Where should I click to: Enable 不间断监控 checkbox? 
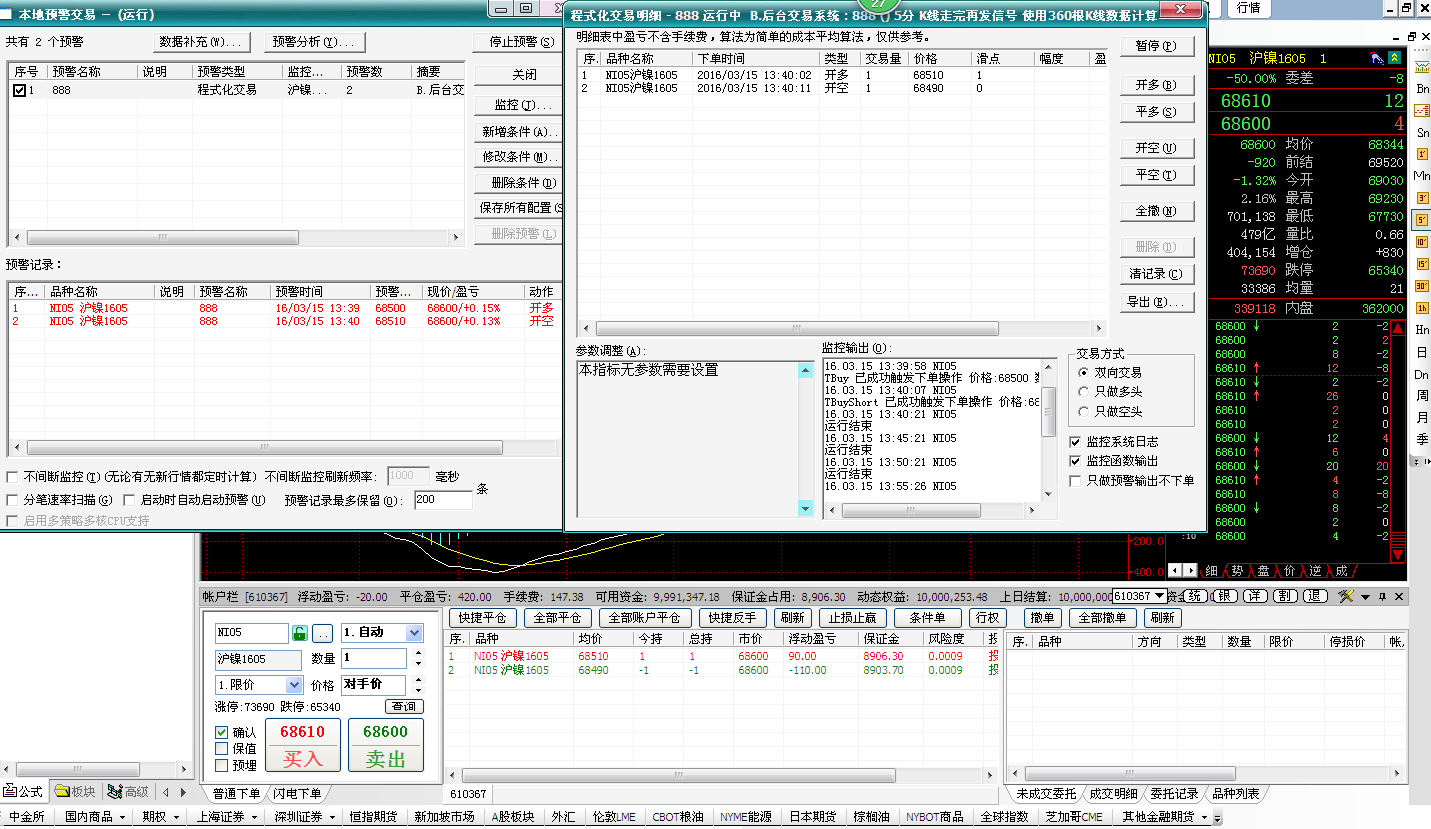pyautogui.click(x=12, y=477)
